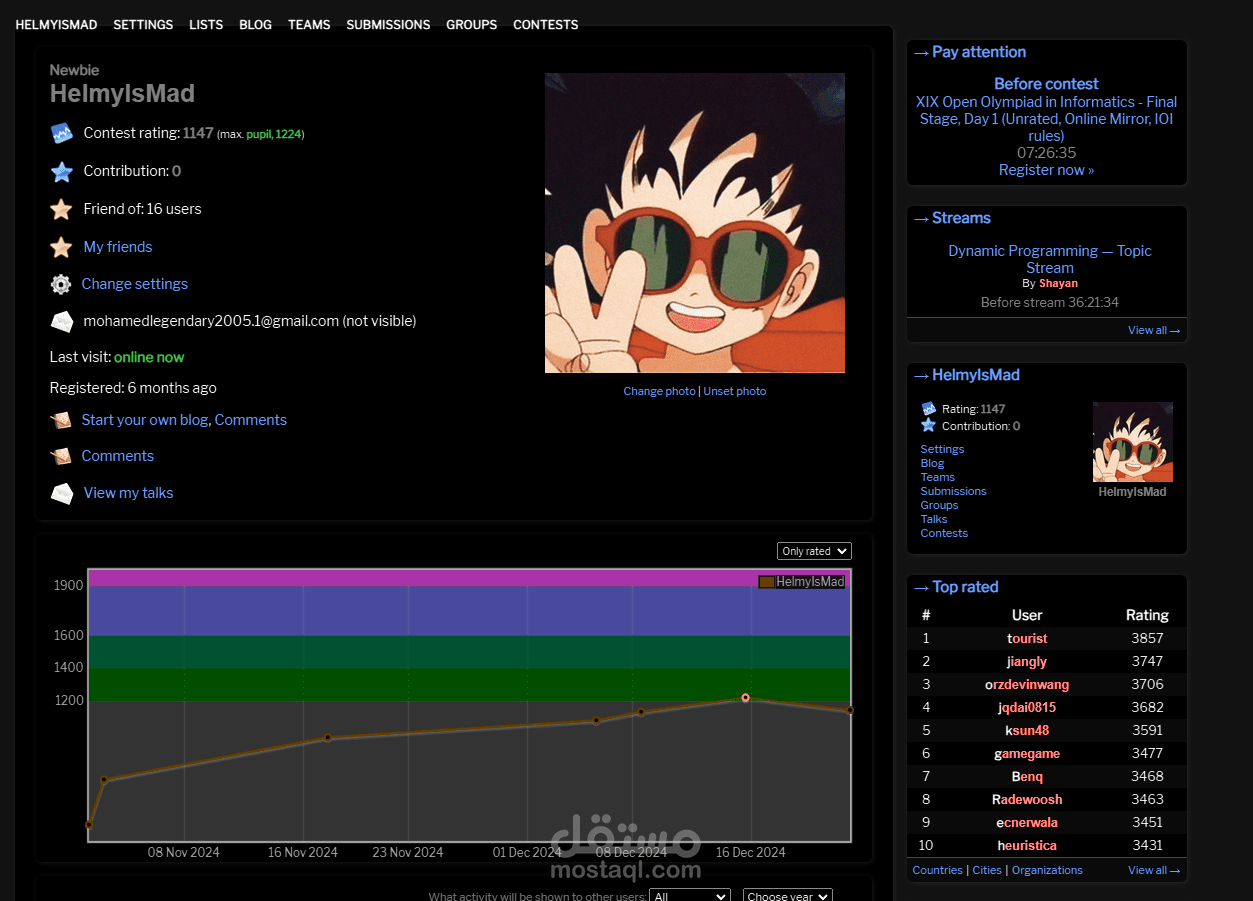The image size is (1253, 901).
Task: Click the icon next to Comments link
Action: coord(62,456)
